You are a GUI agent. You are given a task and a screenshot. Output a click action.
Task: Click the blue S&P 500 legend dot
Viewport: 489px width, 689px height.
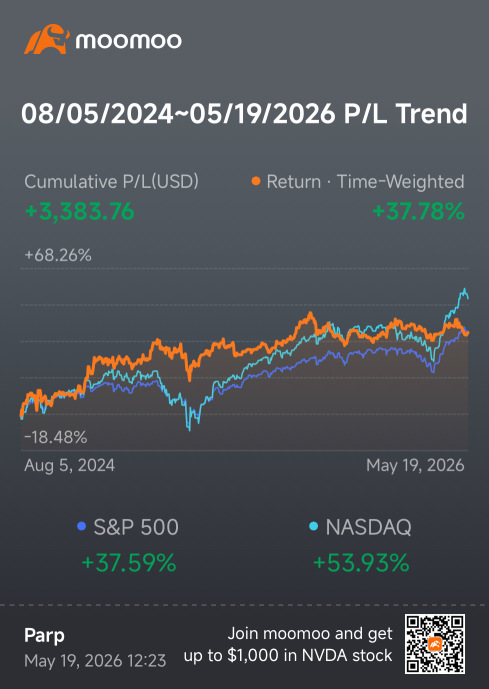[x=81, y=526]
